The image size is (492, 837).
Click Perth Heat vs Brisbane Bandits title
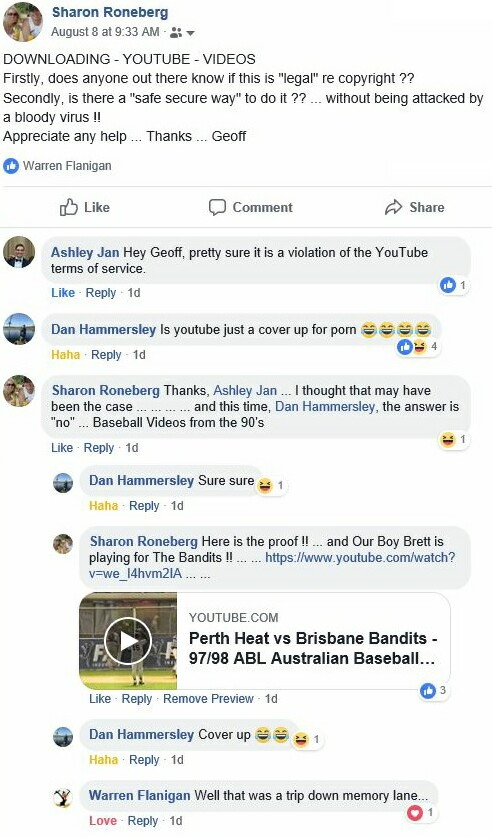click(x=313, y=648)
